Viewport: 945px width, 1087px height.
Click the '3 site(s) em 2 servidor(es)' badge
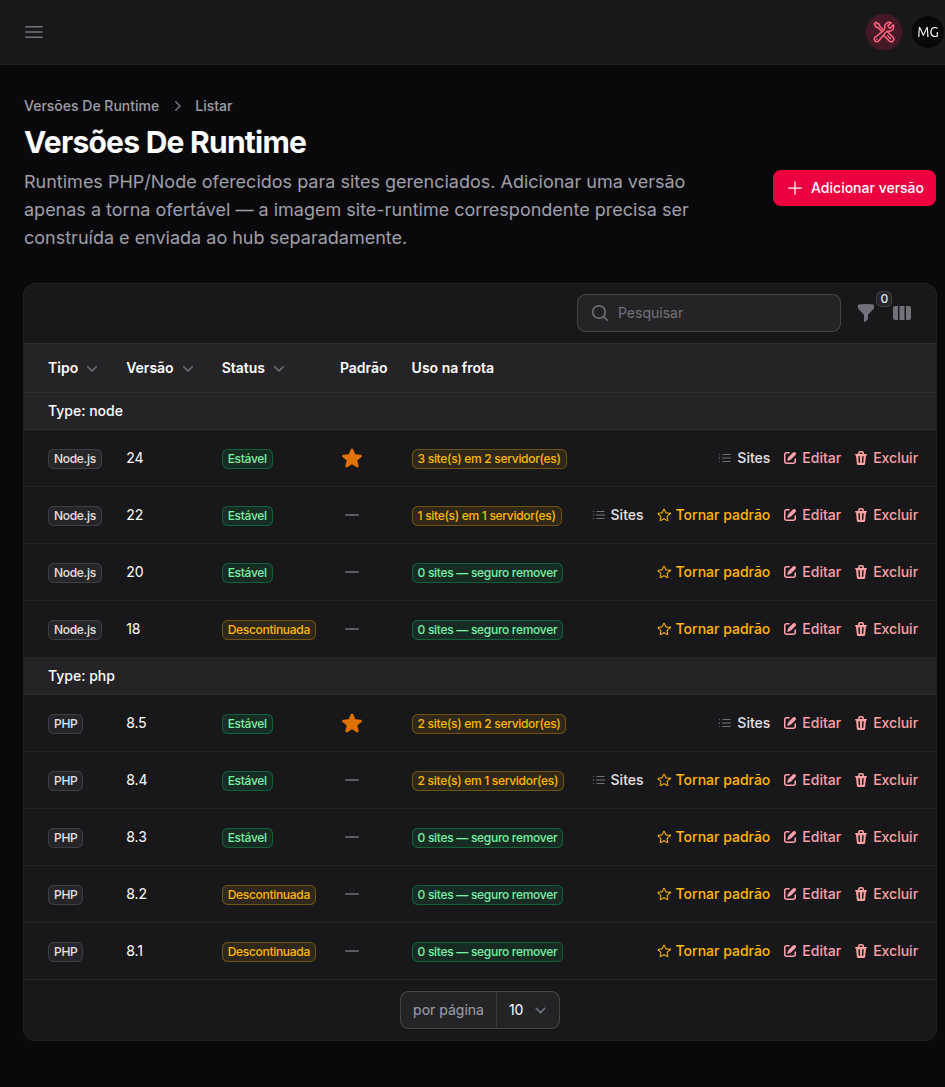pos(489,459)
